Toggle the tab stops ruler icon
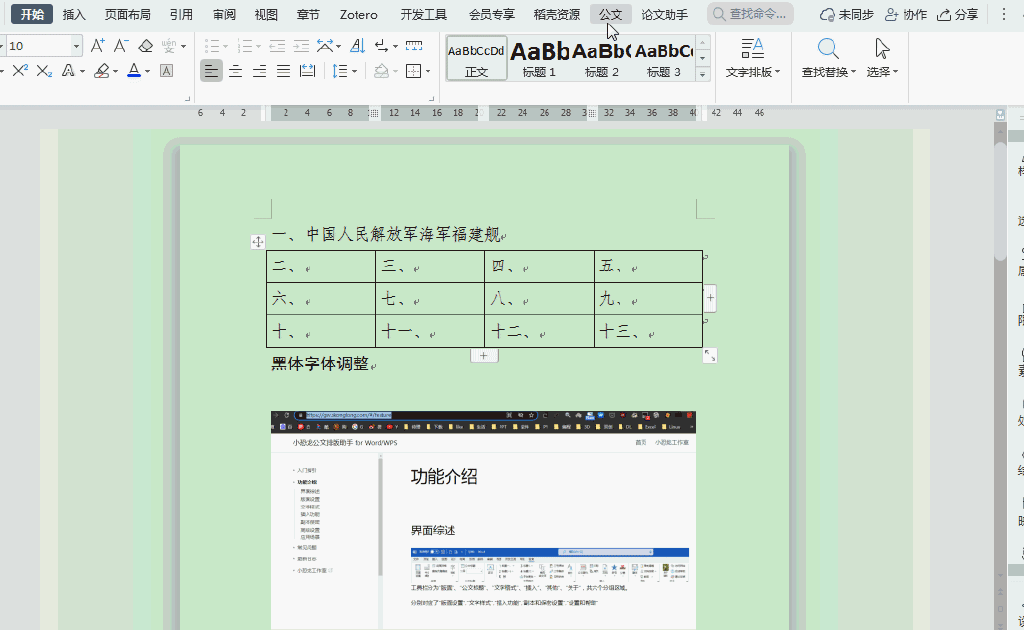This screenshot has height=630, width=1024. click(414, 46)
